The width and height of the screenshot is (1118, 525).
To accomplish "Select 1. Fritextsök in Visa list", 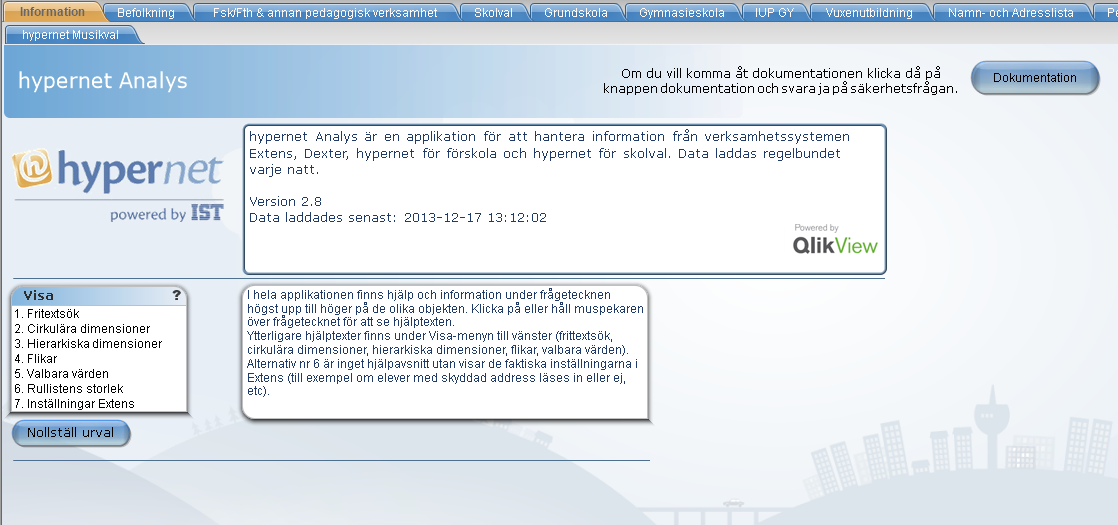I will click(x=99, y=314).
